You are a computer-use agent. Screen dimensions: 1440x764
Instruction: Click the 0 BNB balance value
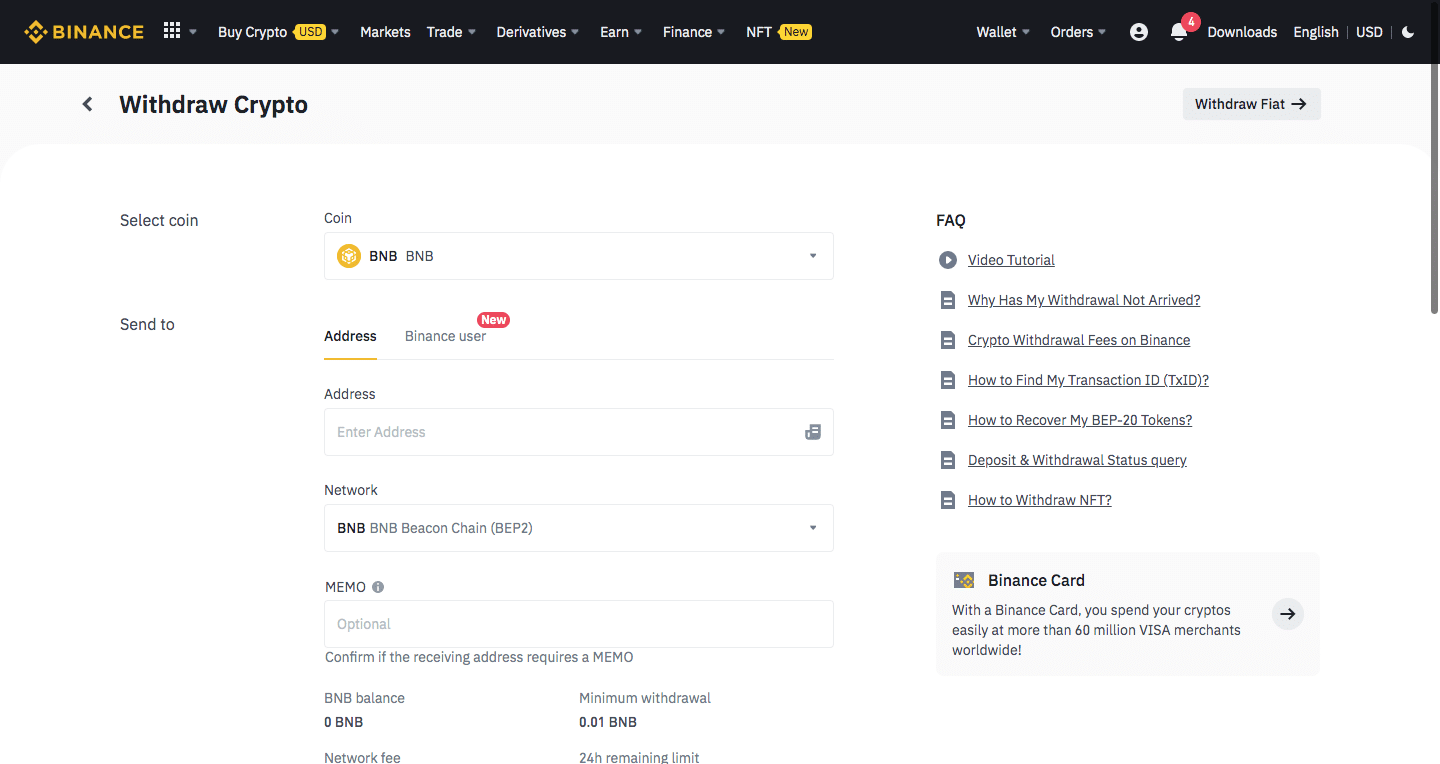pos(343,722)
